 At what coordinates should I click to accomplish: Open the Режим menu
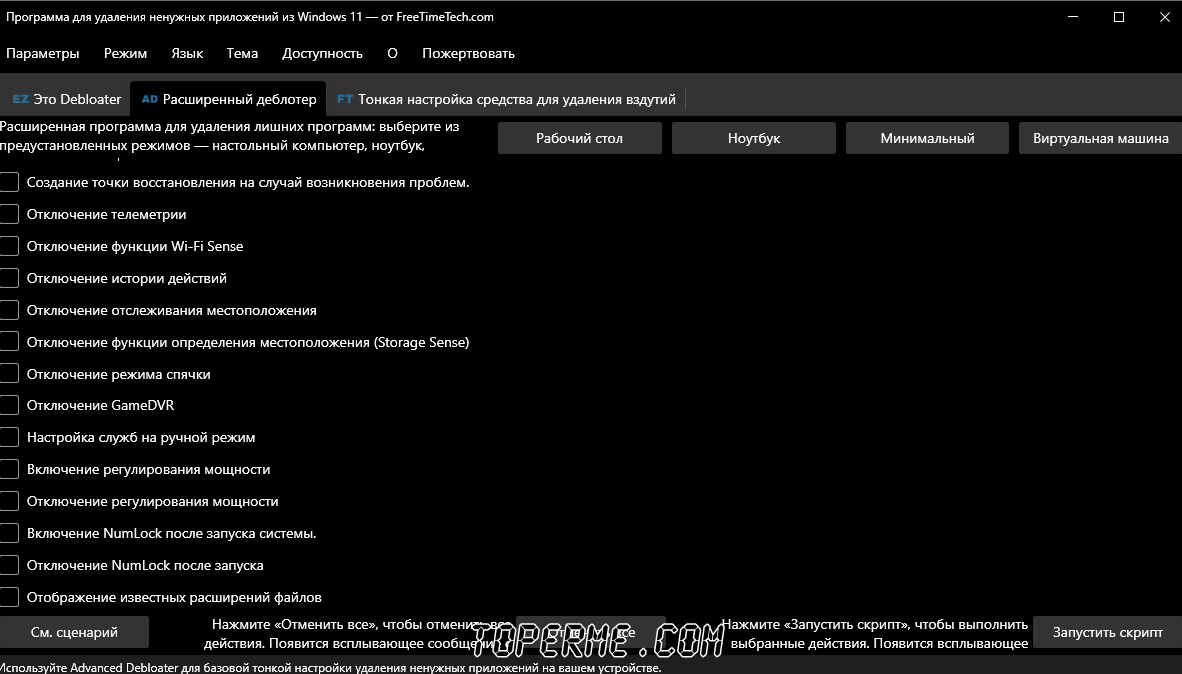tap(125, 54)
